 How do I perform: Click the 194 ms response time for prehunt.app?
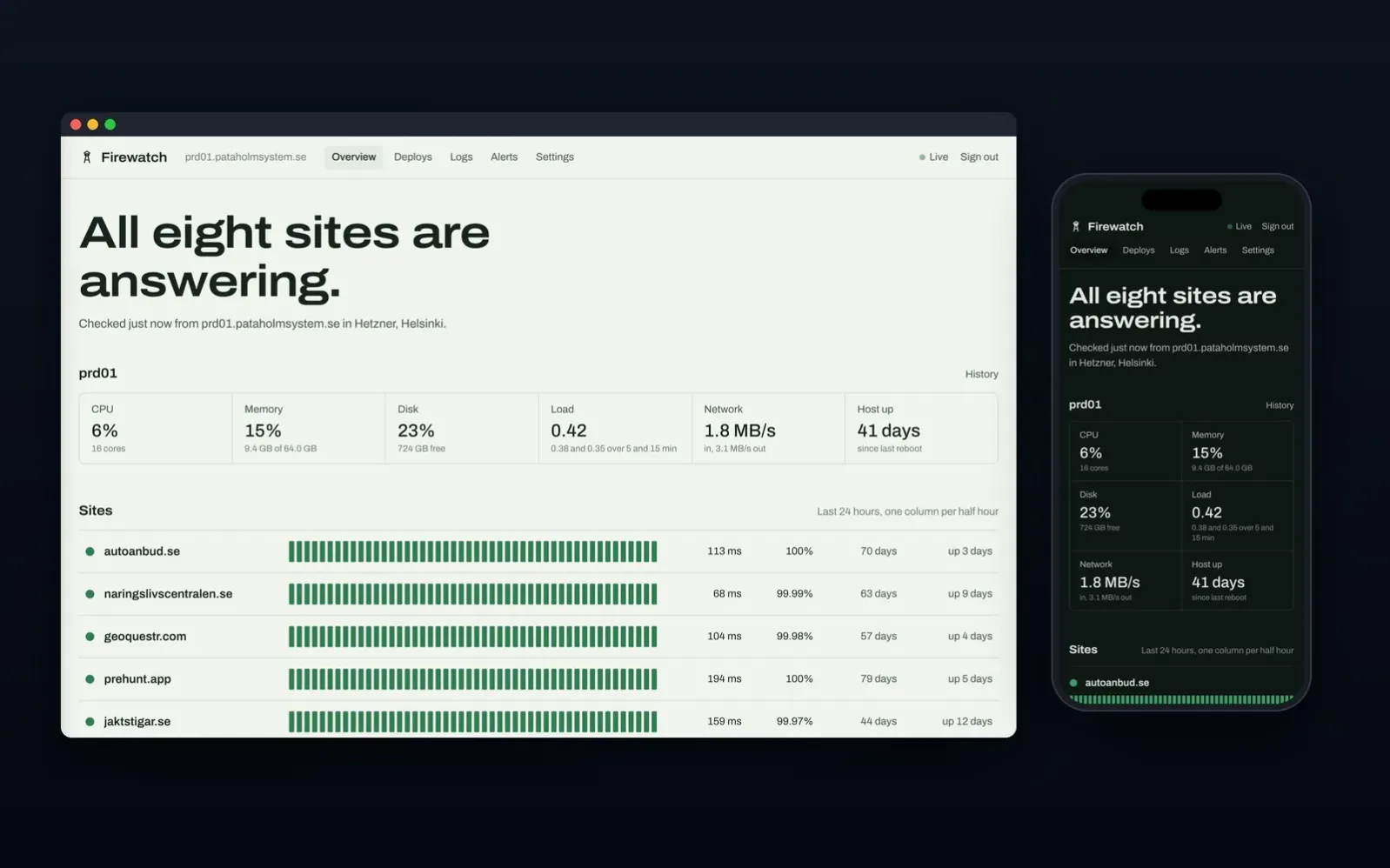(x=724, y=679)
